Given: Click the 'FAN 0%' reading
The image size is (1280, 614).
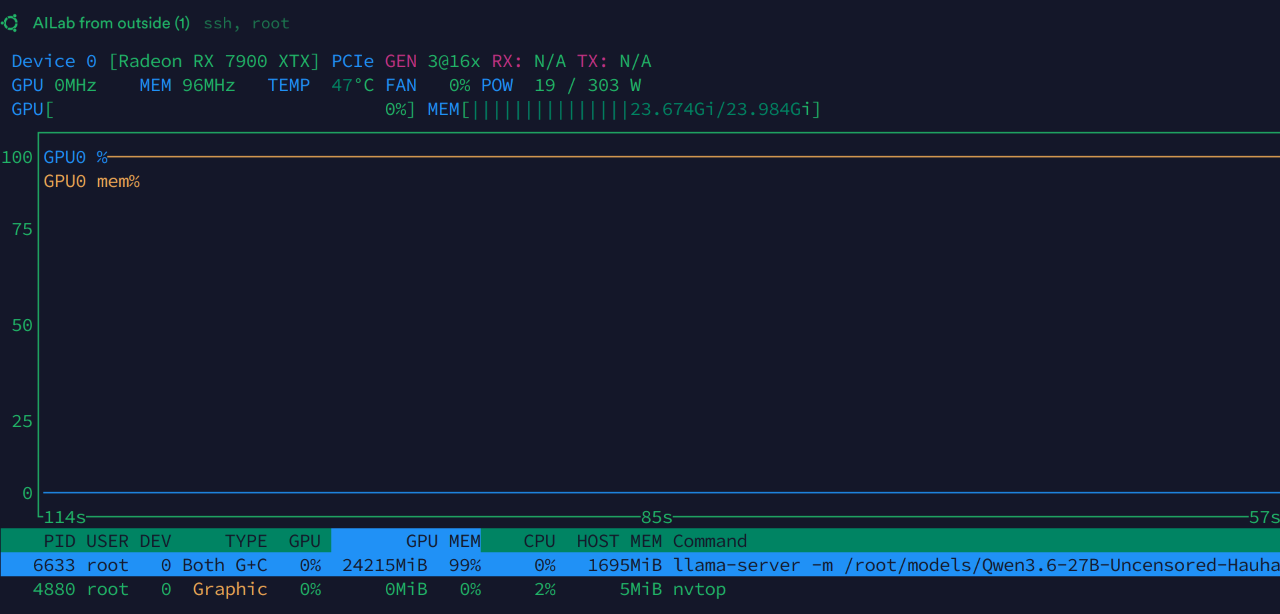Looking at the screenshot, I should pos(428,85).
